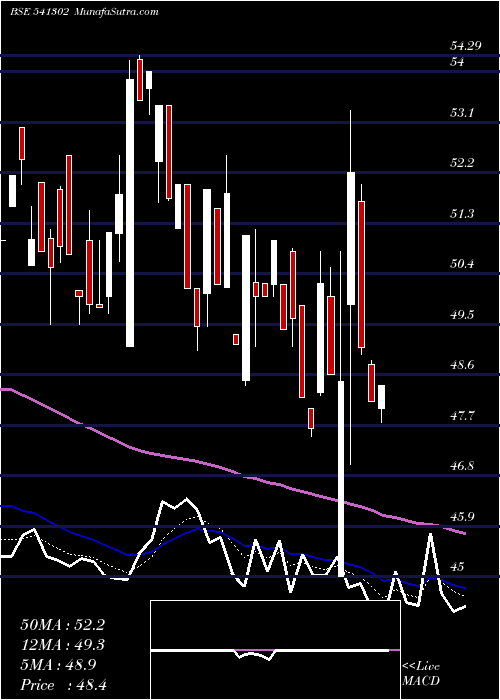This screenshot has height=700, width=500.
Task: Click the 52.2 price axis label
Action: coord(462,163)
